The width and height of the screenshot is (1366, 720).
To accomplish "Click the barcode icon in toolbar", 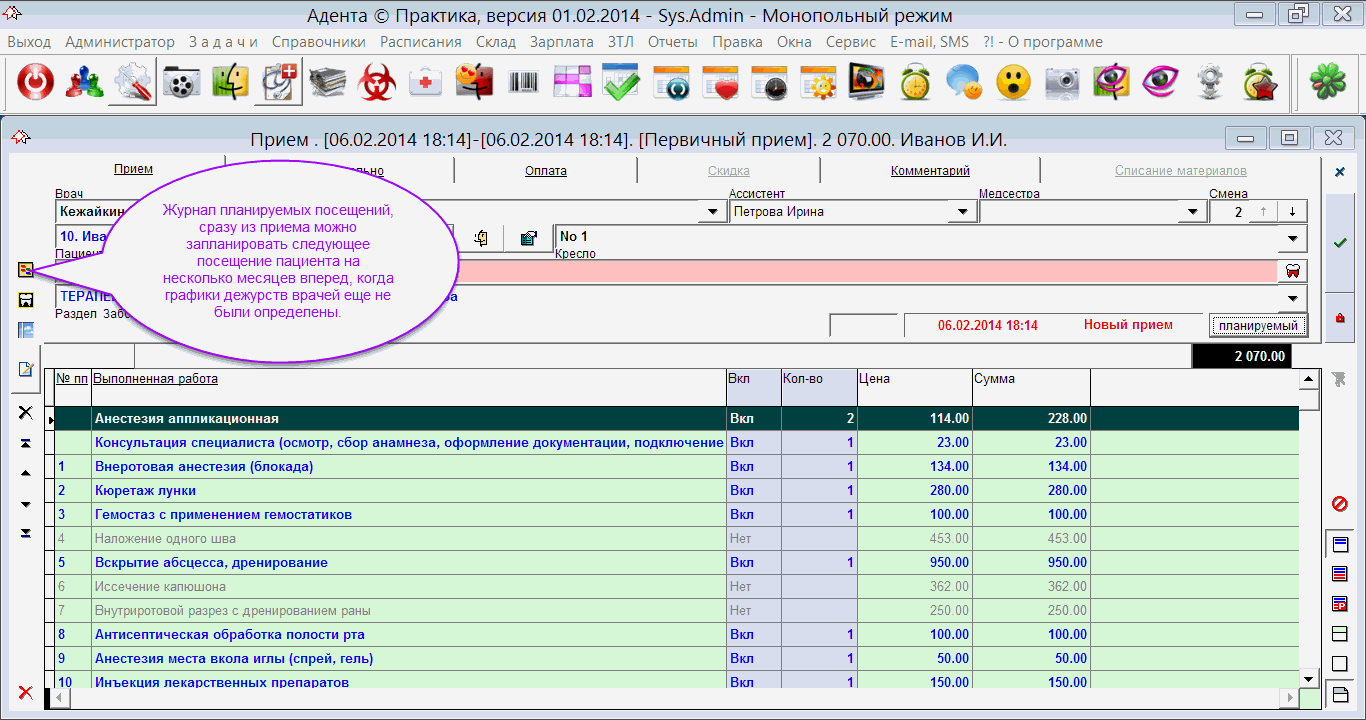I will (x=523, y=83).
